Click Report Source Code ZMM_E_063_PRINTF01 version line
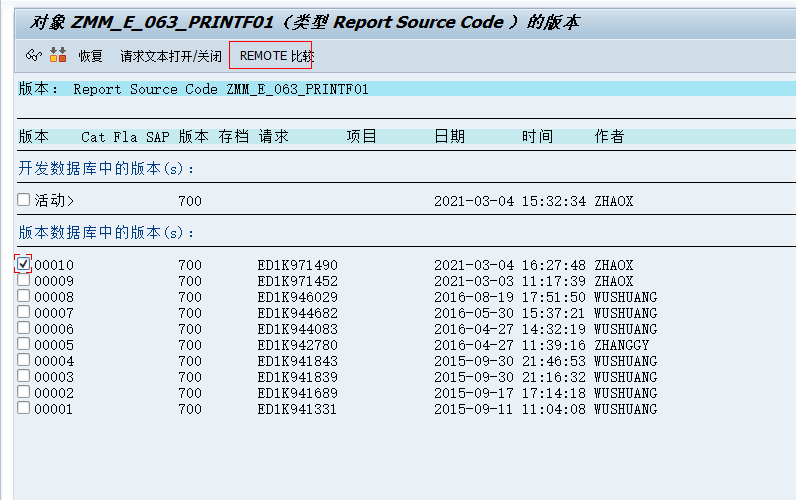 [221, 89]
